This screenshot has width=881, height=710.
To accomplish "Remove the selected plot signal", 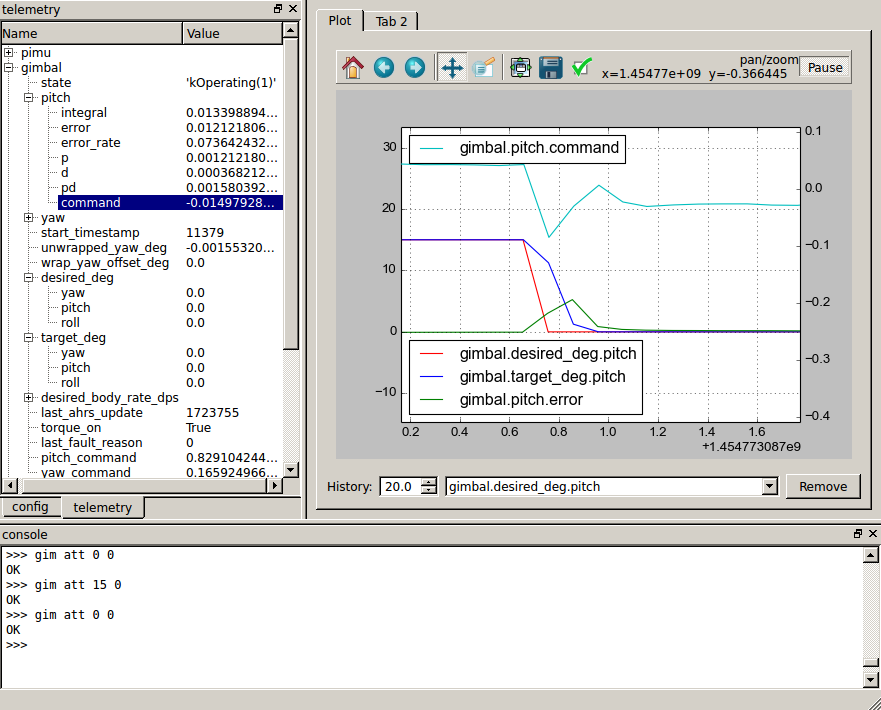I will click(x=823, y=486).
